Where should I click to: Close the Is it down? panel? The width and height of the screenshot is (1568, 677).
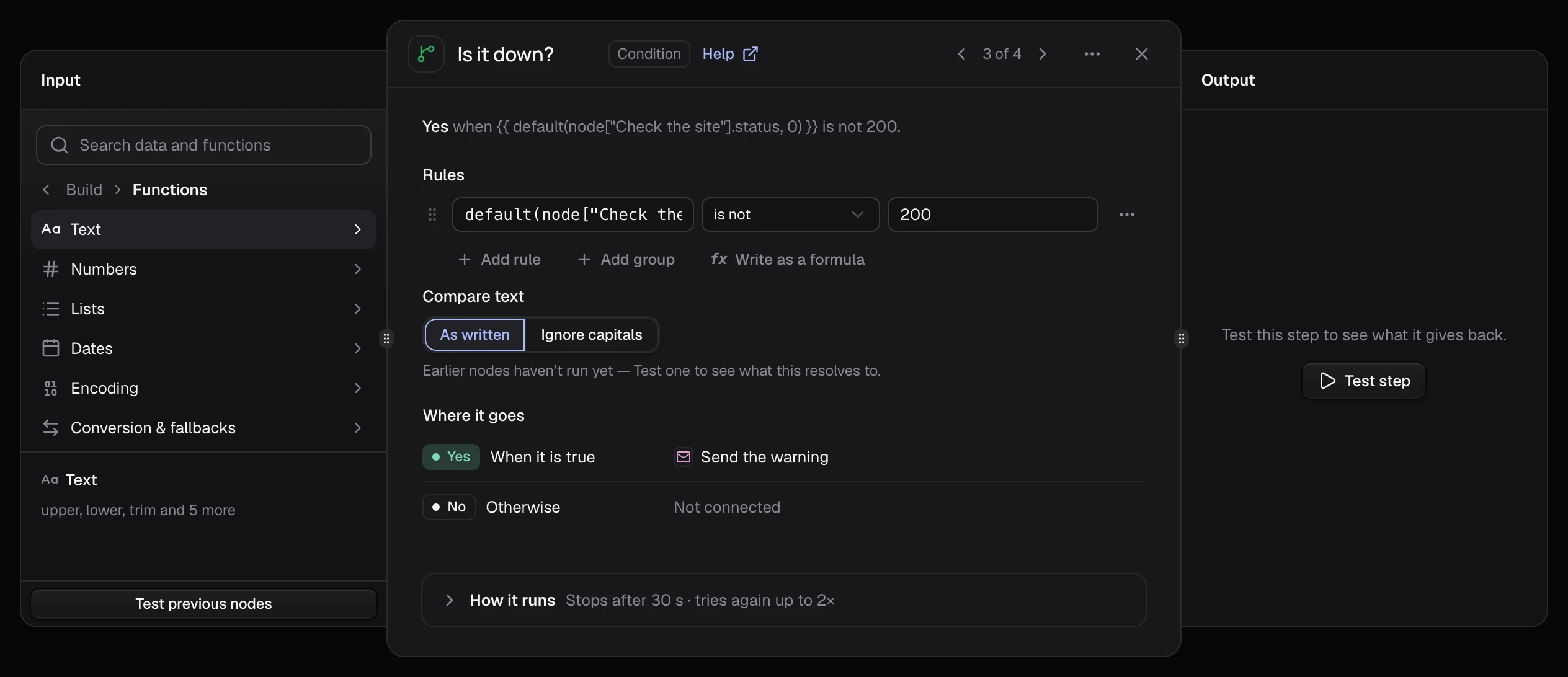click(1142, 54)
